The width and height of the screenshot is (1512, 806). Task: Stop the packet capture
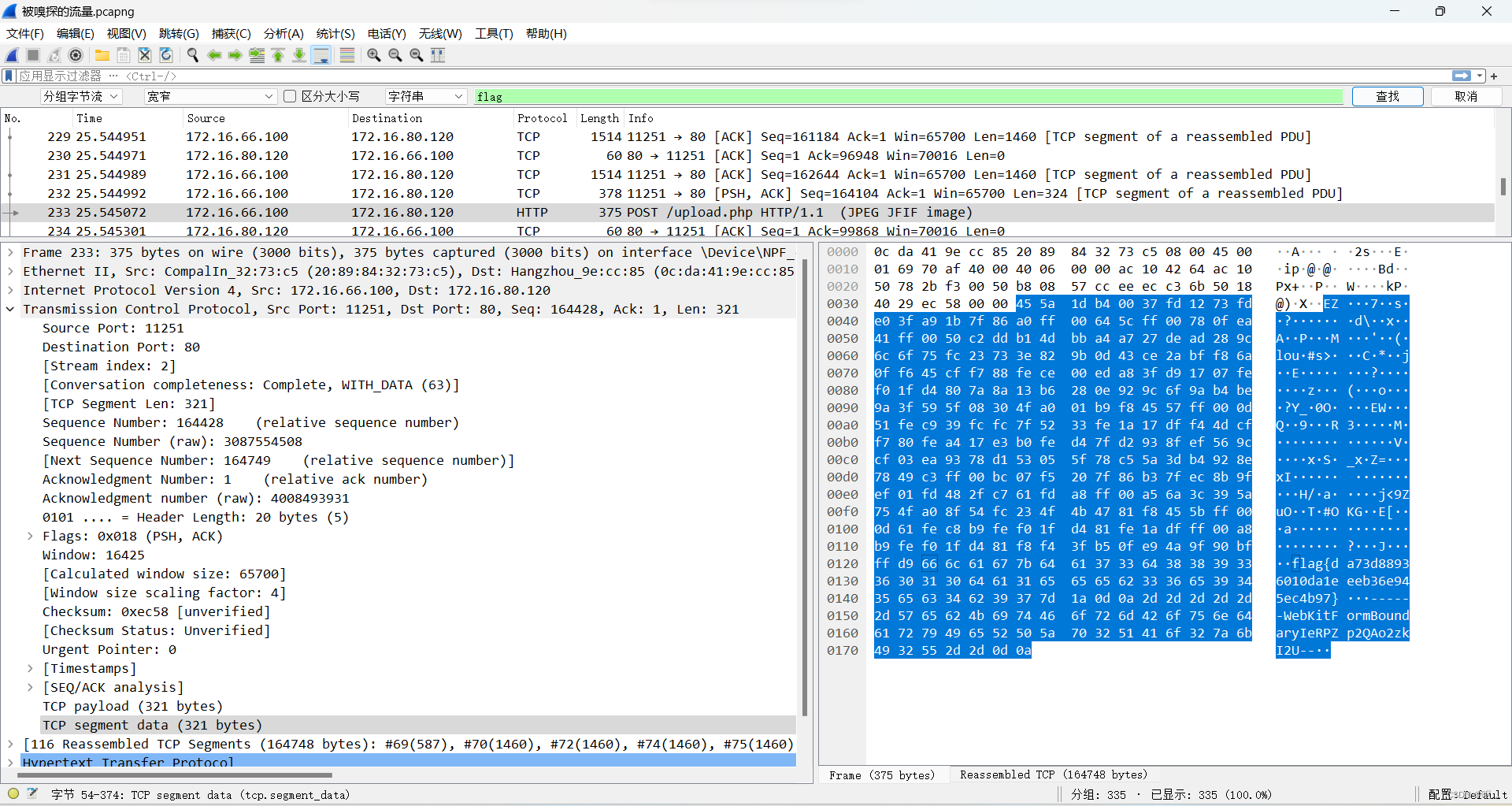click(32, 55)
